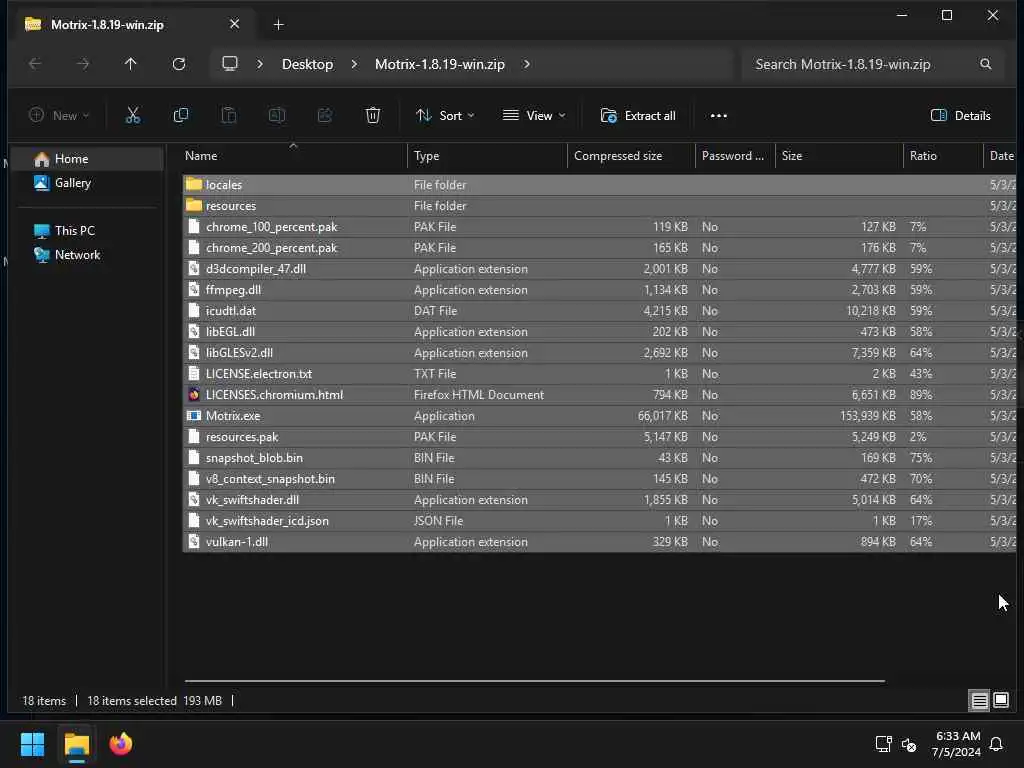Click Extract all button

point(638,116)
